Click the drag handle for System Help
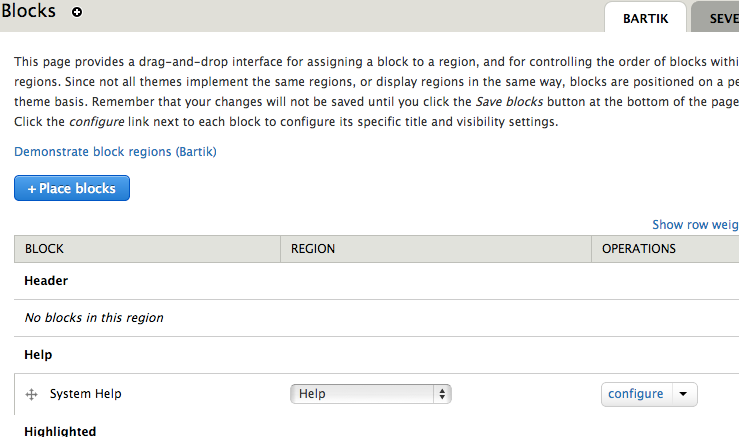Viewport: 739px width, 437px height. 31,395
